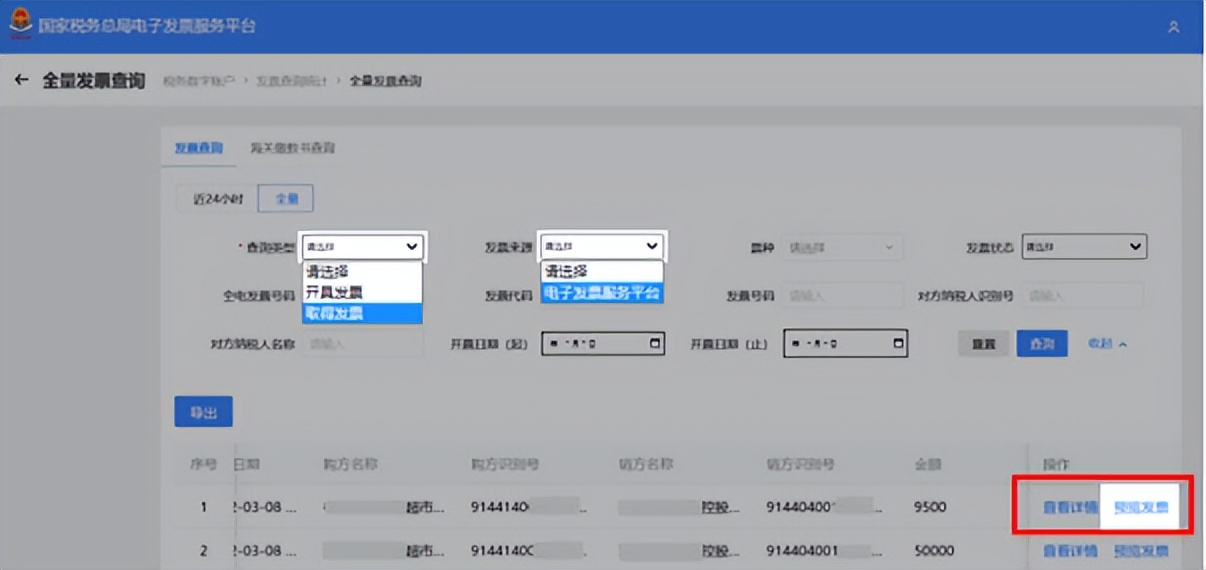1206x570 pixels.
Task: Click the tax bureau emblem logo
Action: [20, 22]
